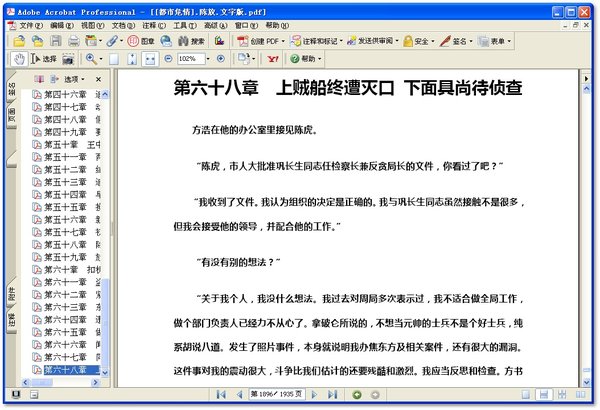Go to the first page

click(221, 394)
